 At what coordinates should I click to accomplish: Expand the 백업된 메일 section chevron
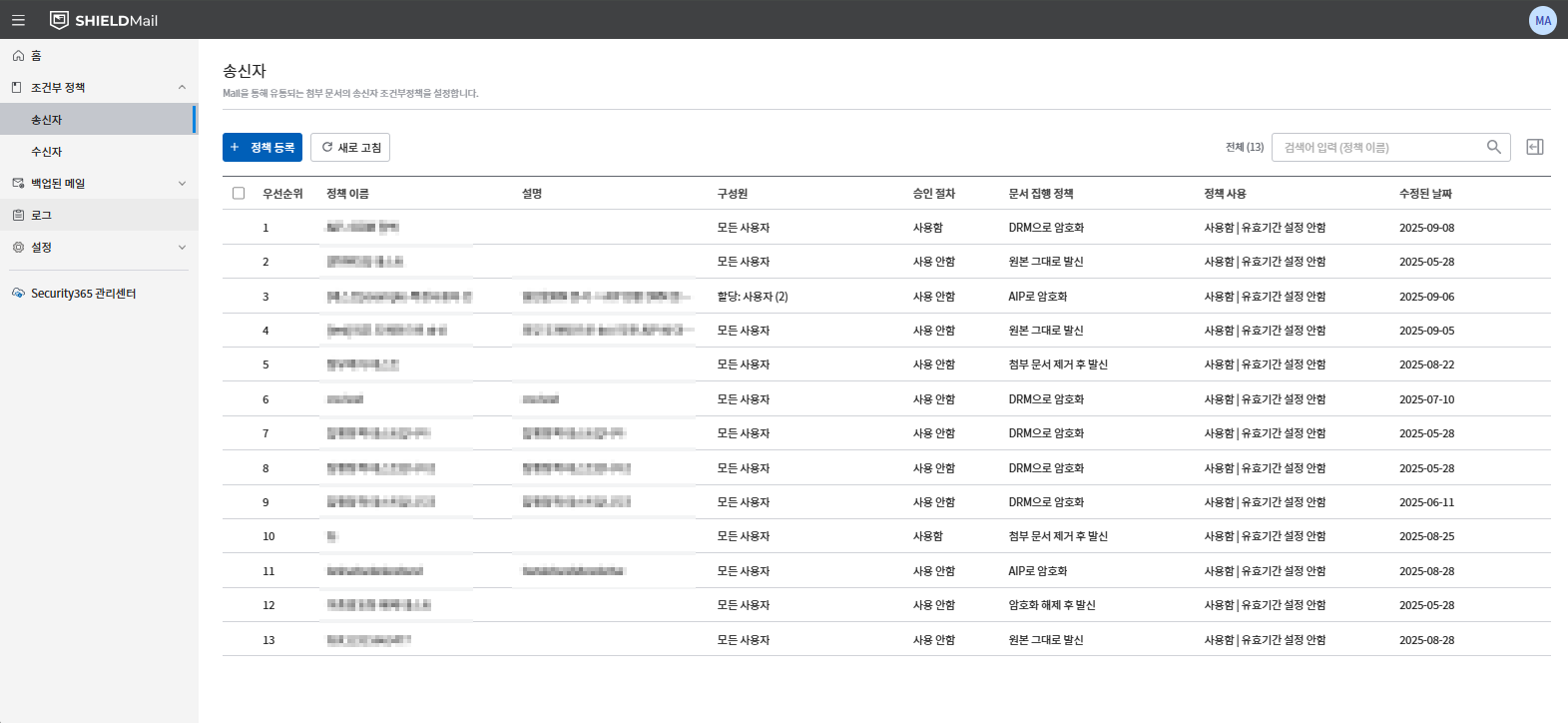coord(182,184)
